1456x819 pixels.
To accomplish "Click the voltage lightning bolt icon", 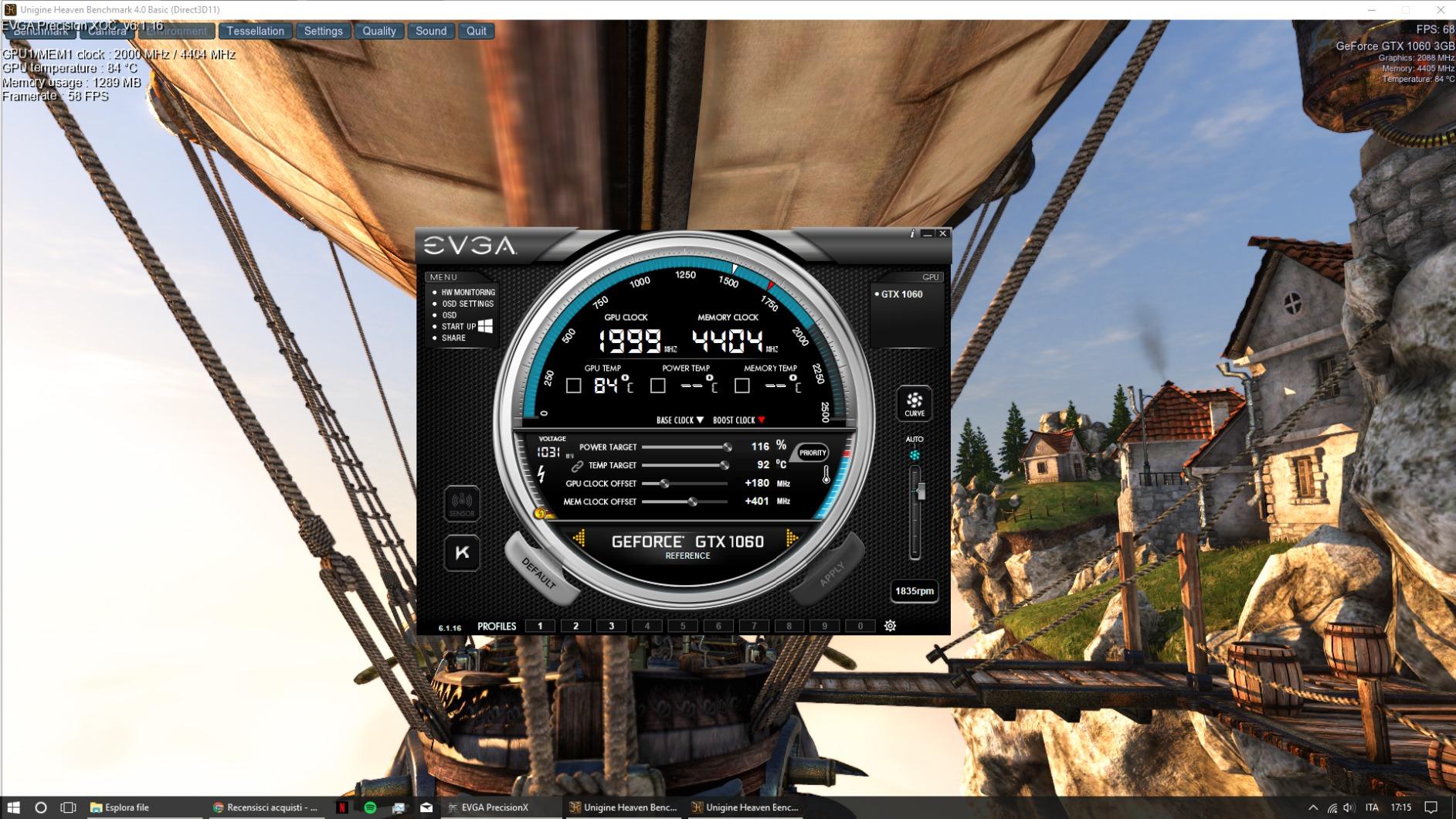I will 541,474.
